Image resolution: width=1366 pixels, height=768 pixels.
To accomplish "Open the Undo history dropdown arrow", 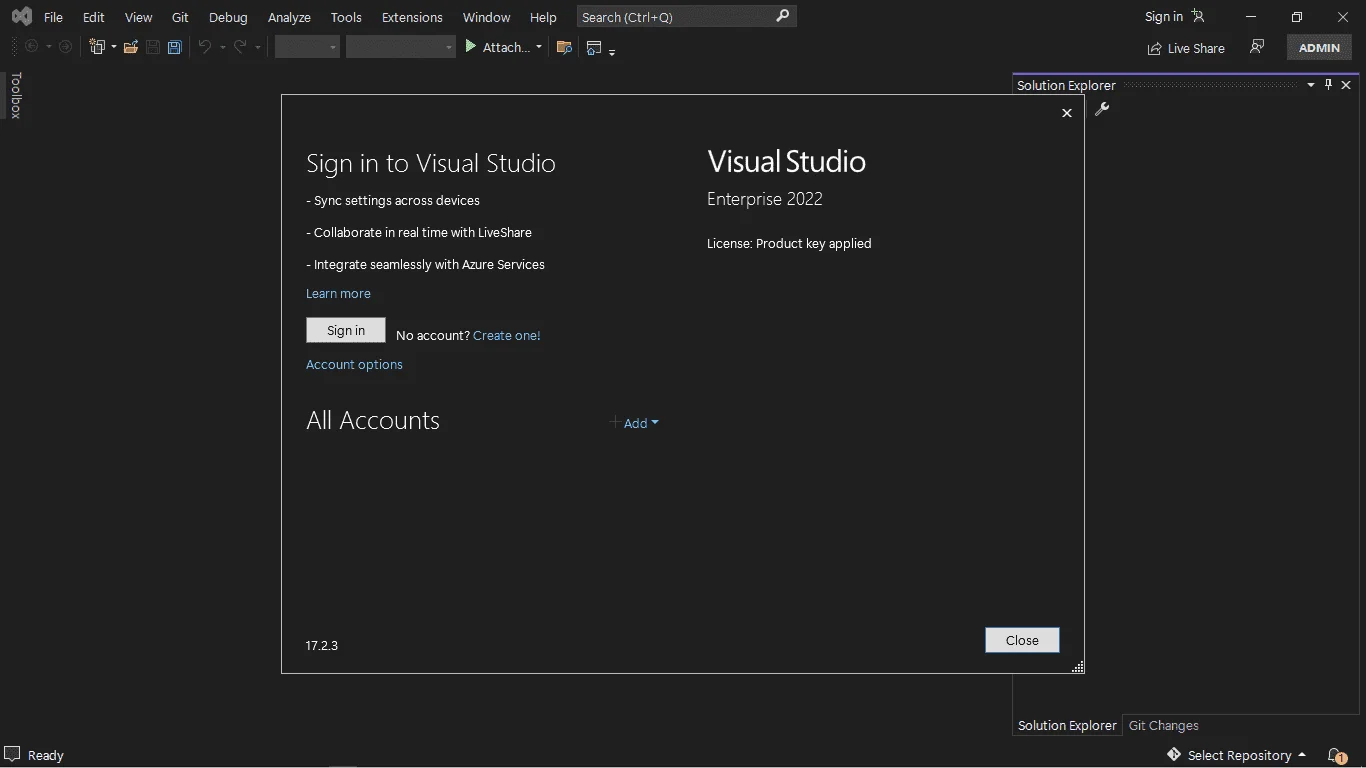I will tap(222, 47).
